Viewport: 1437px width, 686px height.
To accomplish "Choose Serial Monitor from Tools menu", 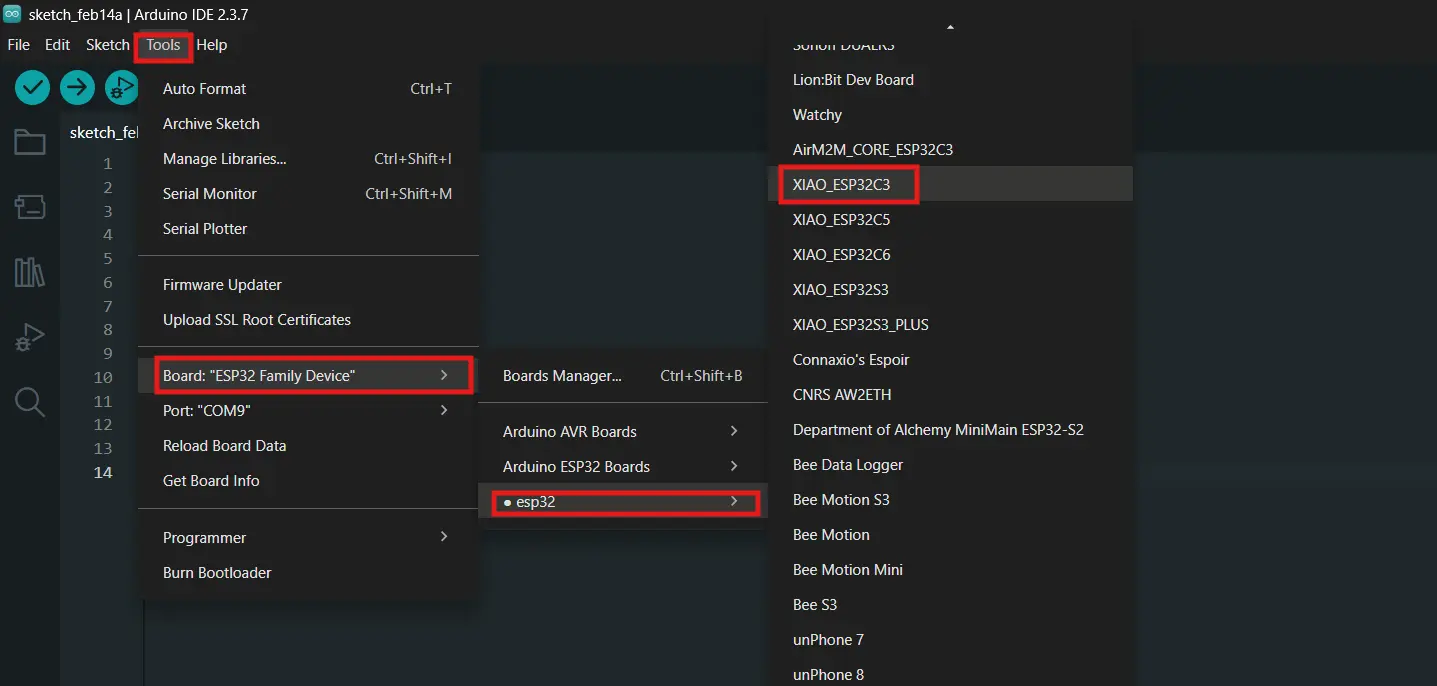I will pos(210,194).
